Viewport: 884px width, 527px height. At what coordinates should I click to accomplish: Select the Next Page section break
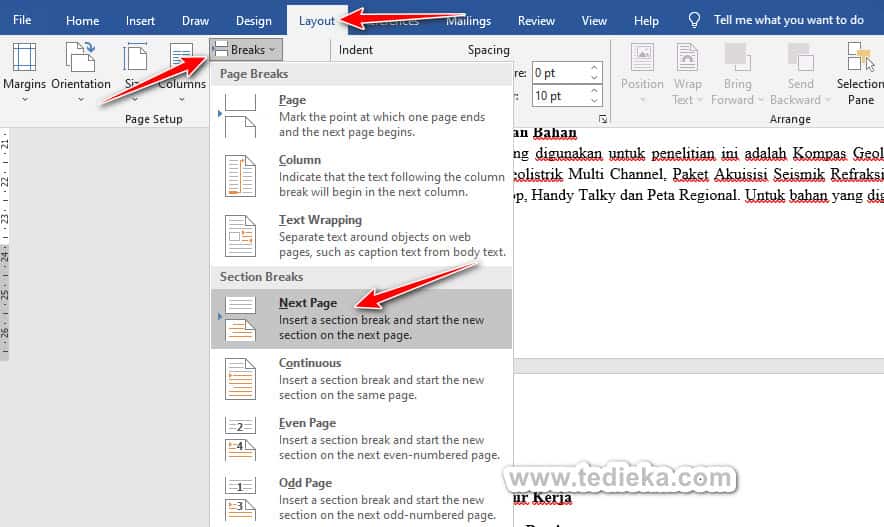(x=361, y=318)
